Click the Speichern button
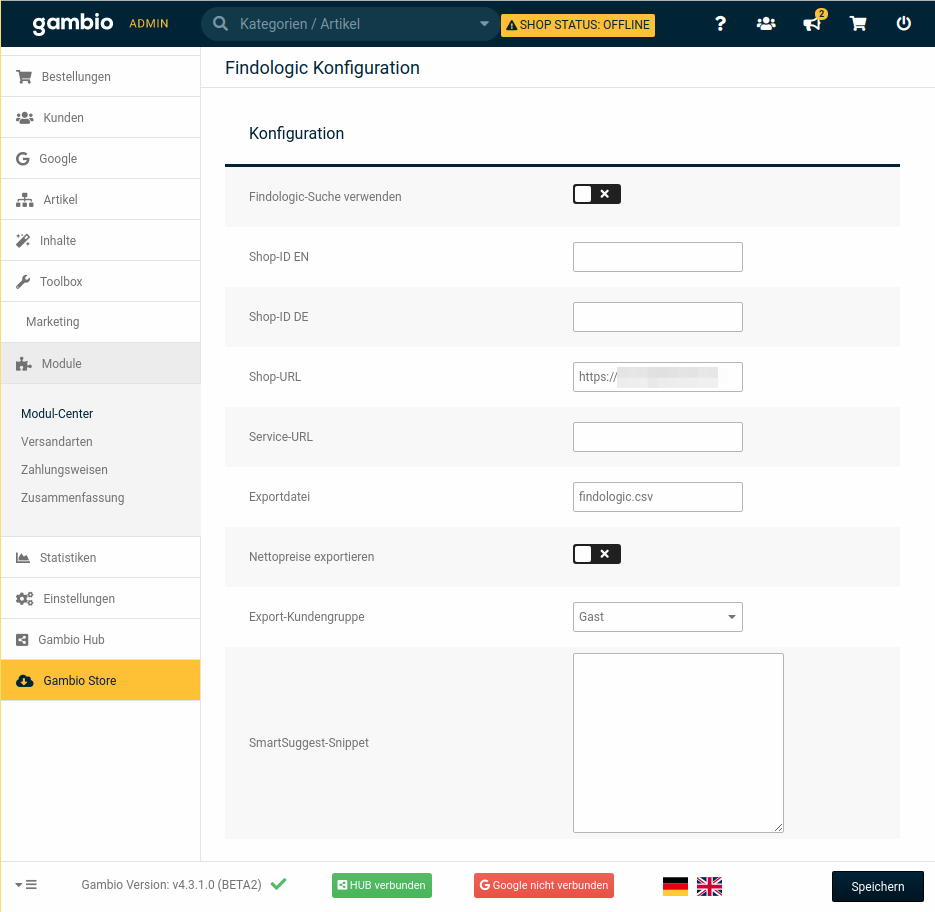Viewport: 935px width, 912px height. point(877,886)
